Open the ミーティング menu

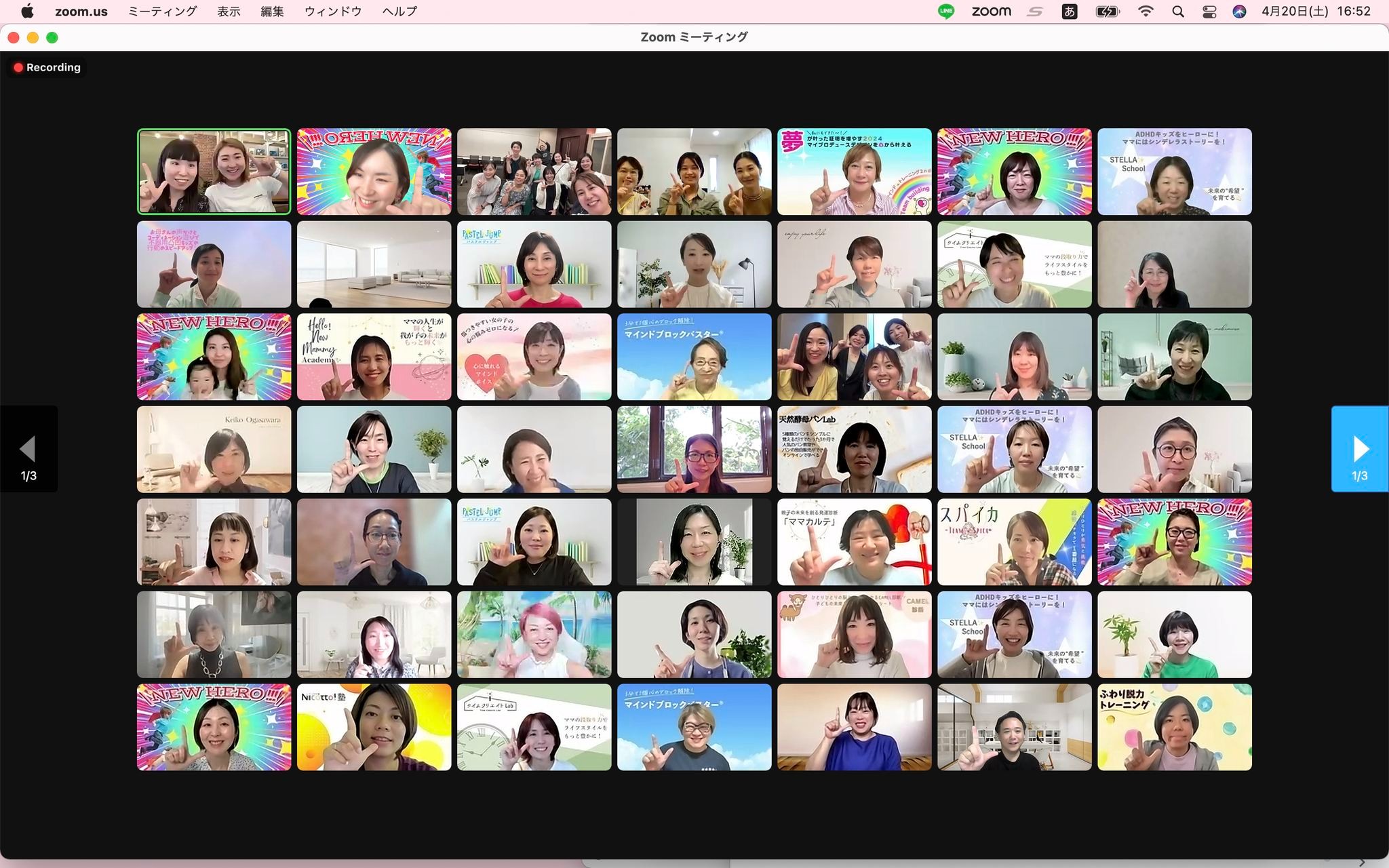(163, 12)
